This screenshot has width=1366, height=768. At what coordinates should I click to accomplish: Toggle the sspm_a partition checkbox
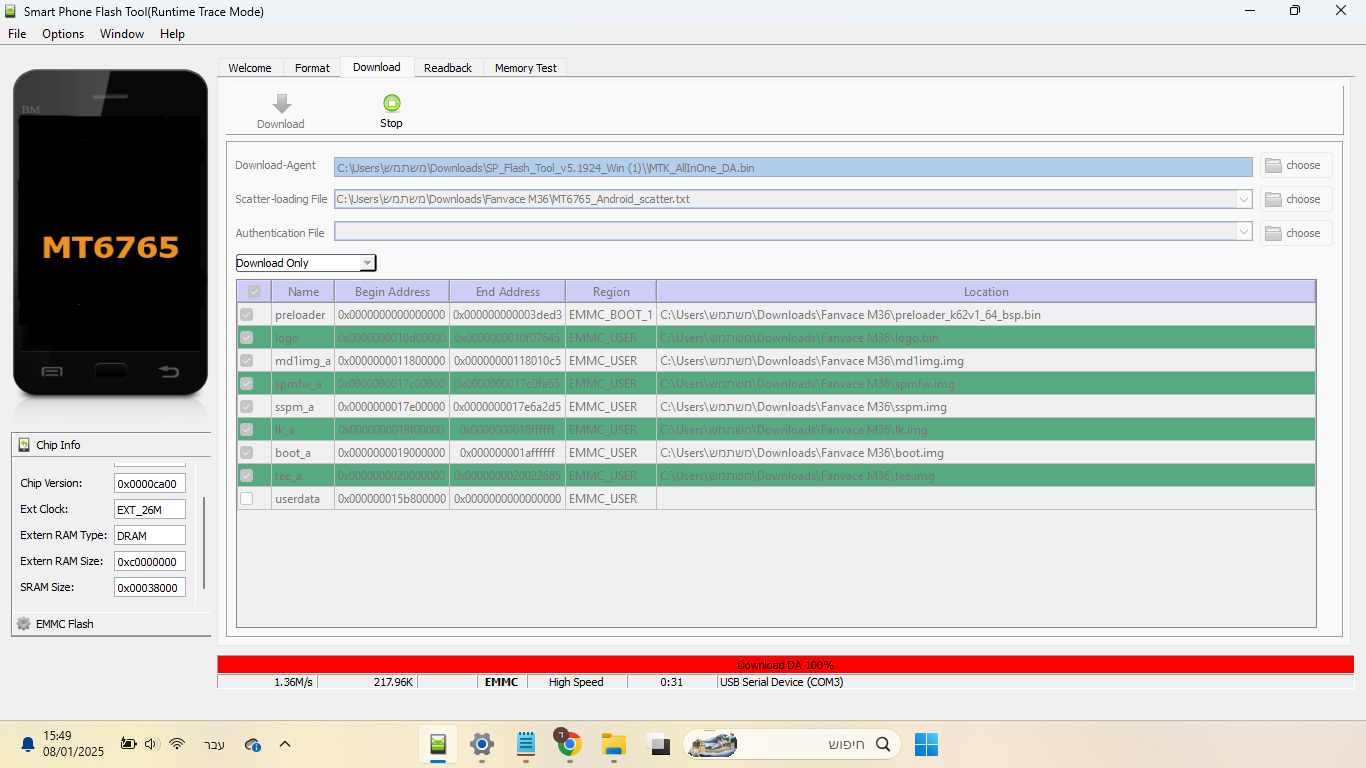[247, 407]
